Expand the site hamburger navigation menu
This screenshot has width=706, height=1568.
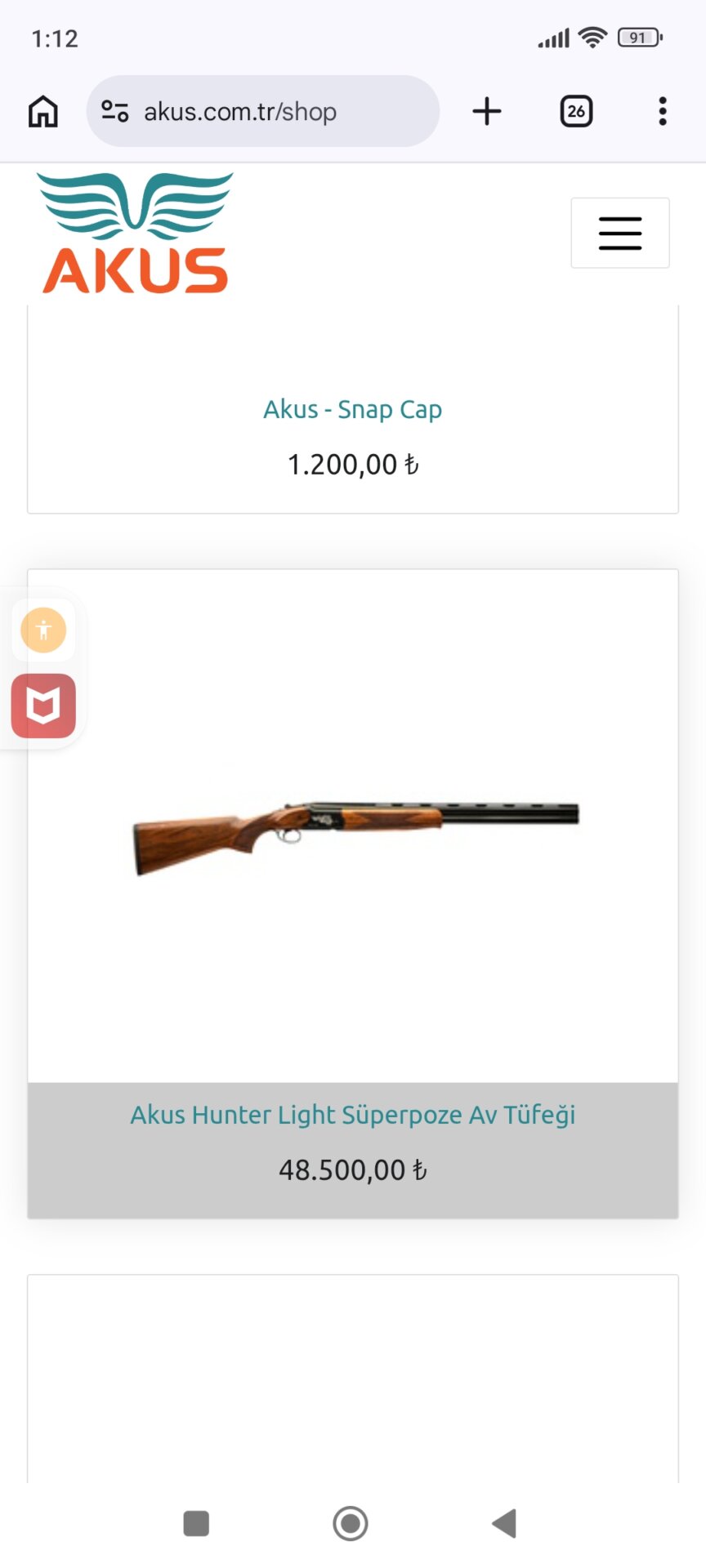point(619,233)
